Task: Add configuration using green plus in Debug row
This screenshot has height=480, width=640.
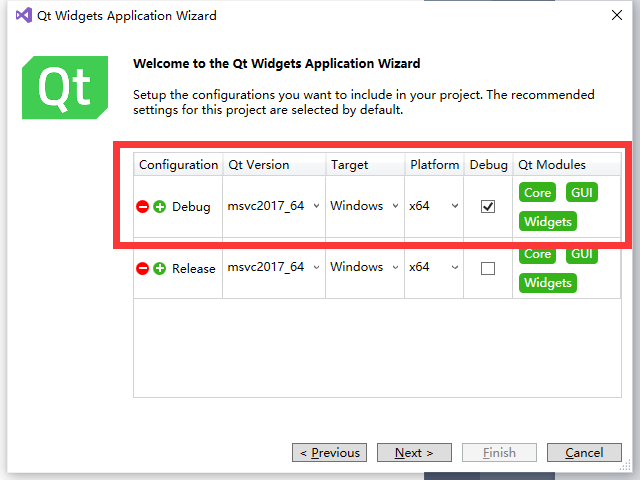Action: point(160,207)
